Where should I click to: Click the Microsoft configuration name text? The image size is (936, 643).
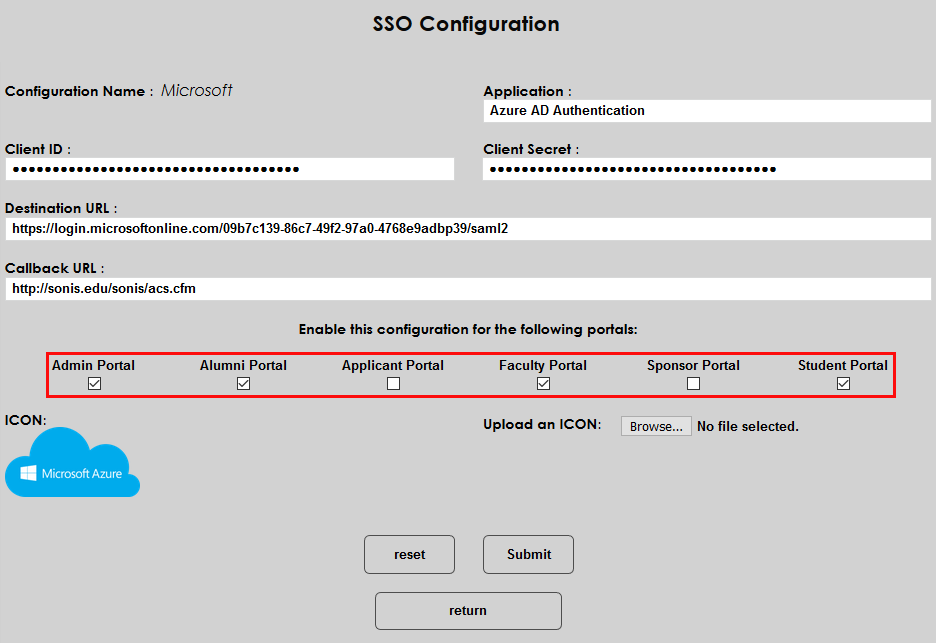click(x=197, y=91)
